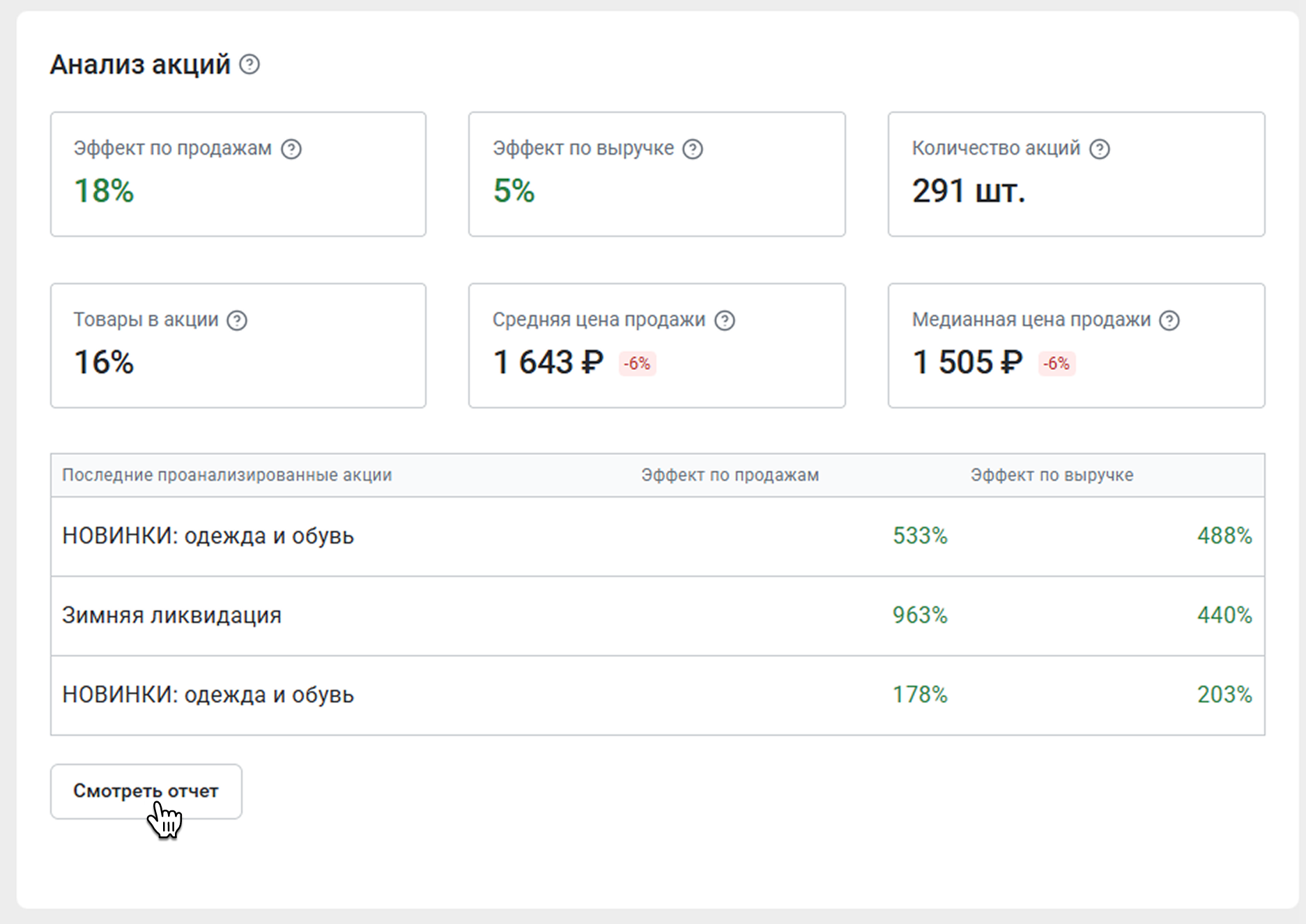Click the question icon next to Количество акций

(x=1100, y=149)
